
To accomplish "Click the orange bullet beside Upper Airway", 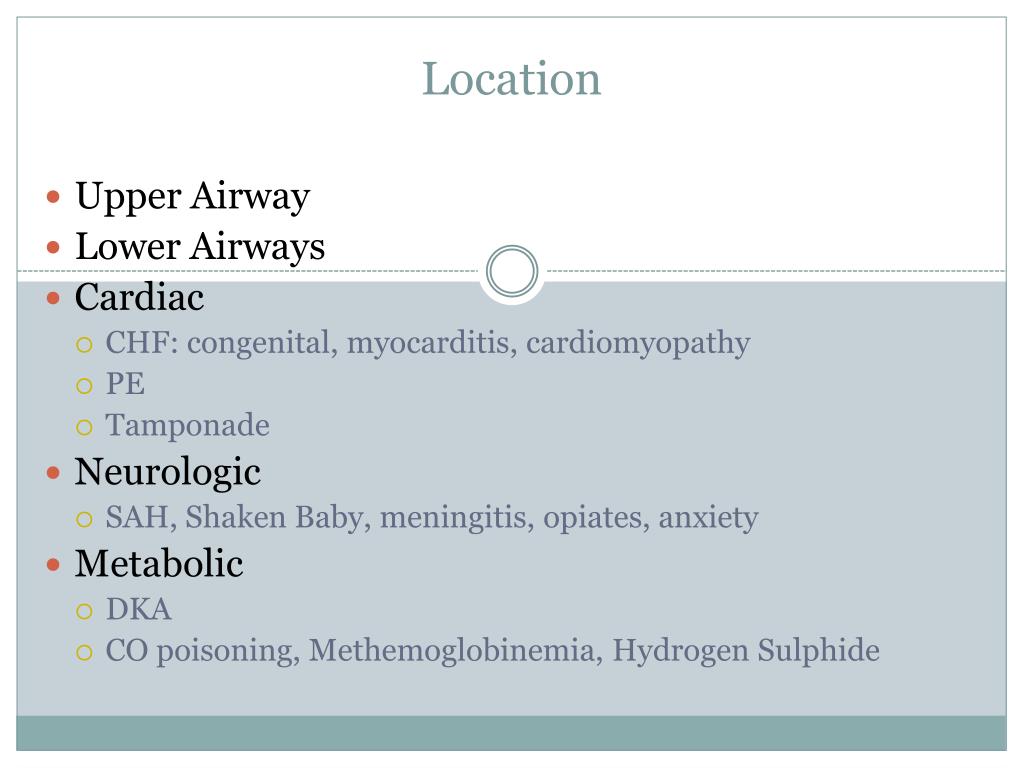I will point(54,197).
